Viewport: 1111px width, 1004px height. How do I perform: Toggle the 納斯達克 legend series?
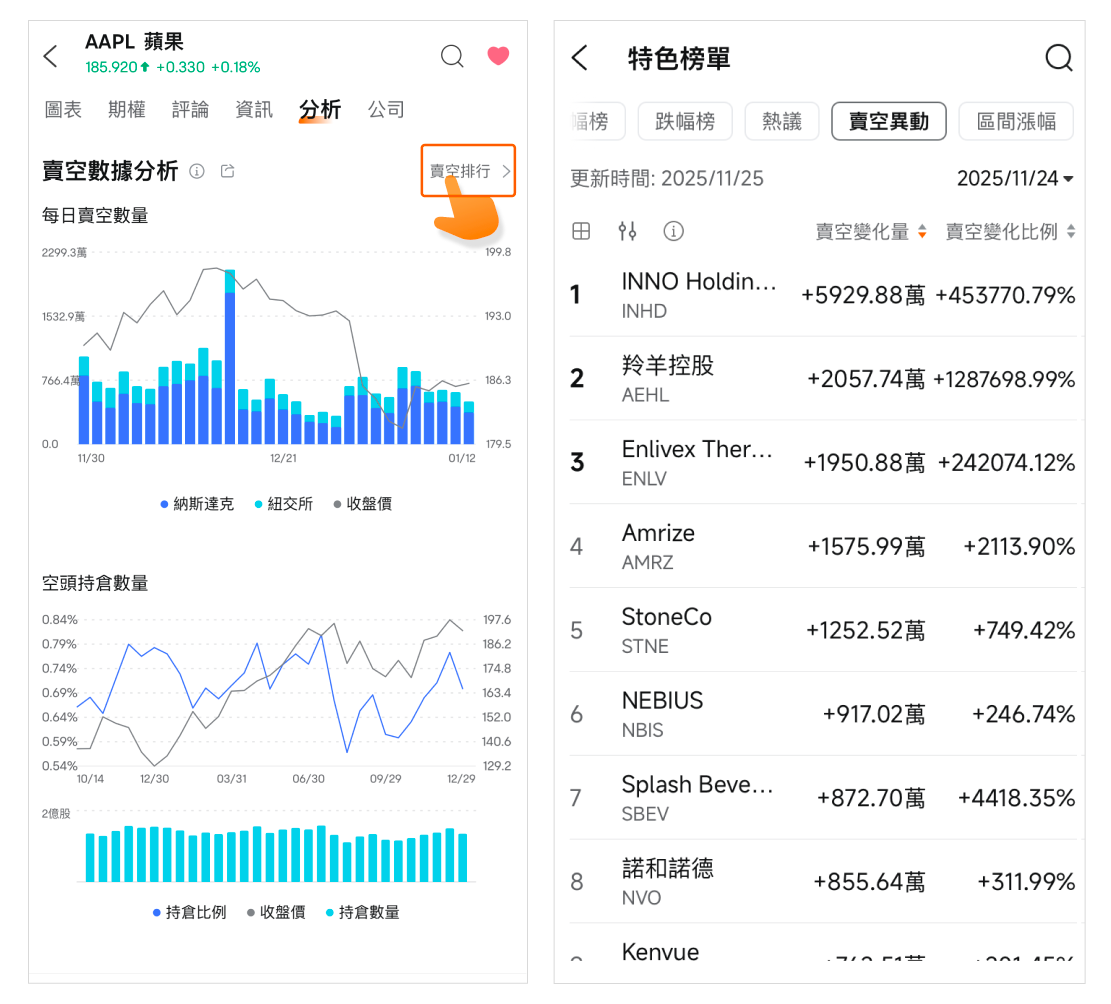(x=196, y=504)
